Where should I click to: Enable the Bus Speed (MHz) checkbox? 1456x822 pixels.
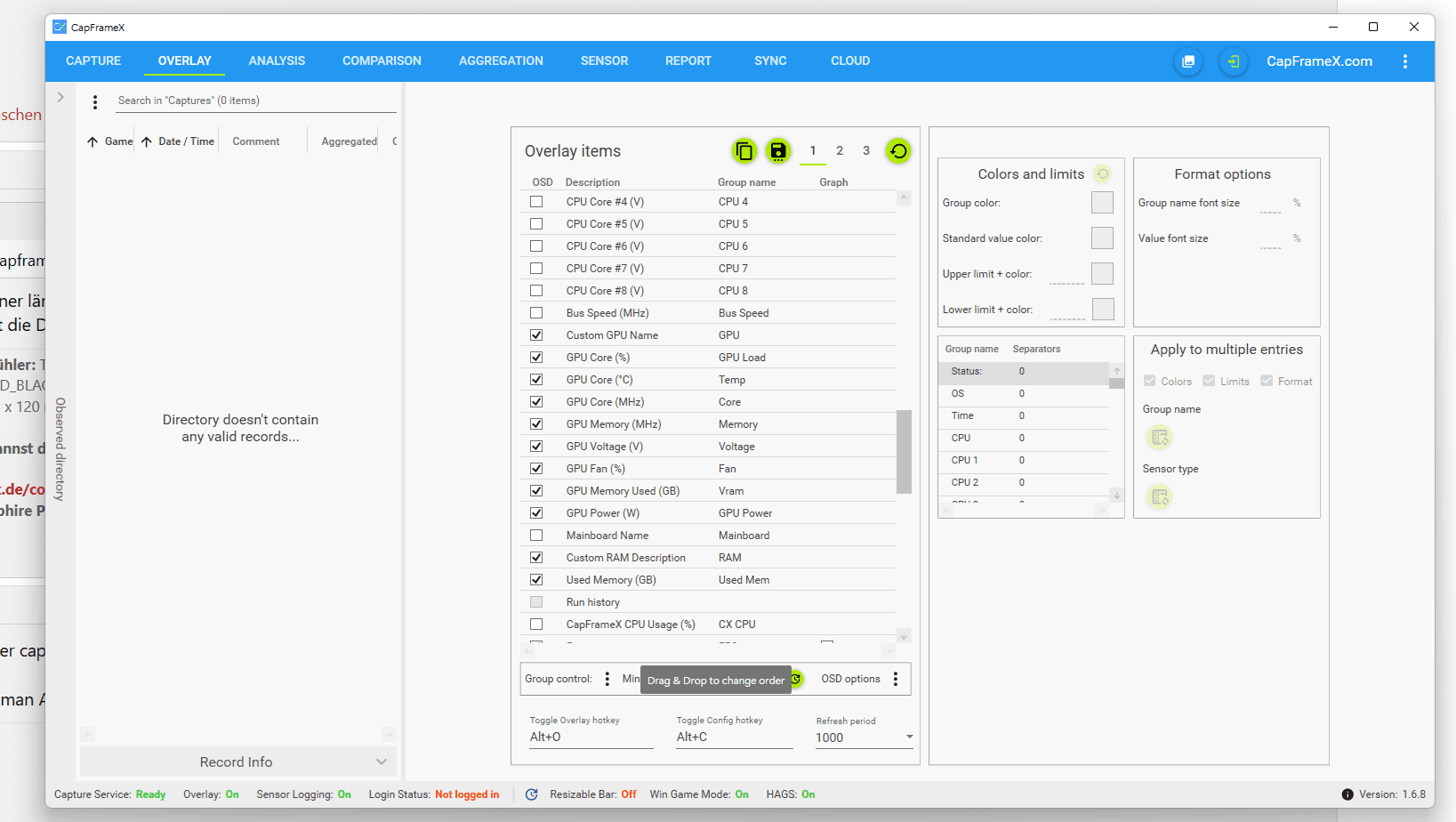(536, 313)
